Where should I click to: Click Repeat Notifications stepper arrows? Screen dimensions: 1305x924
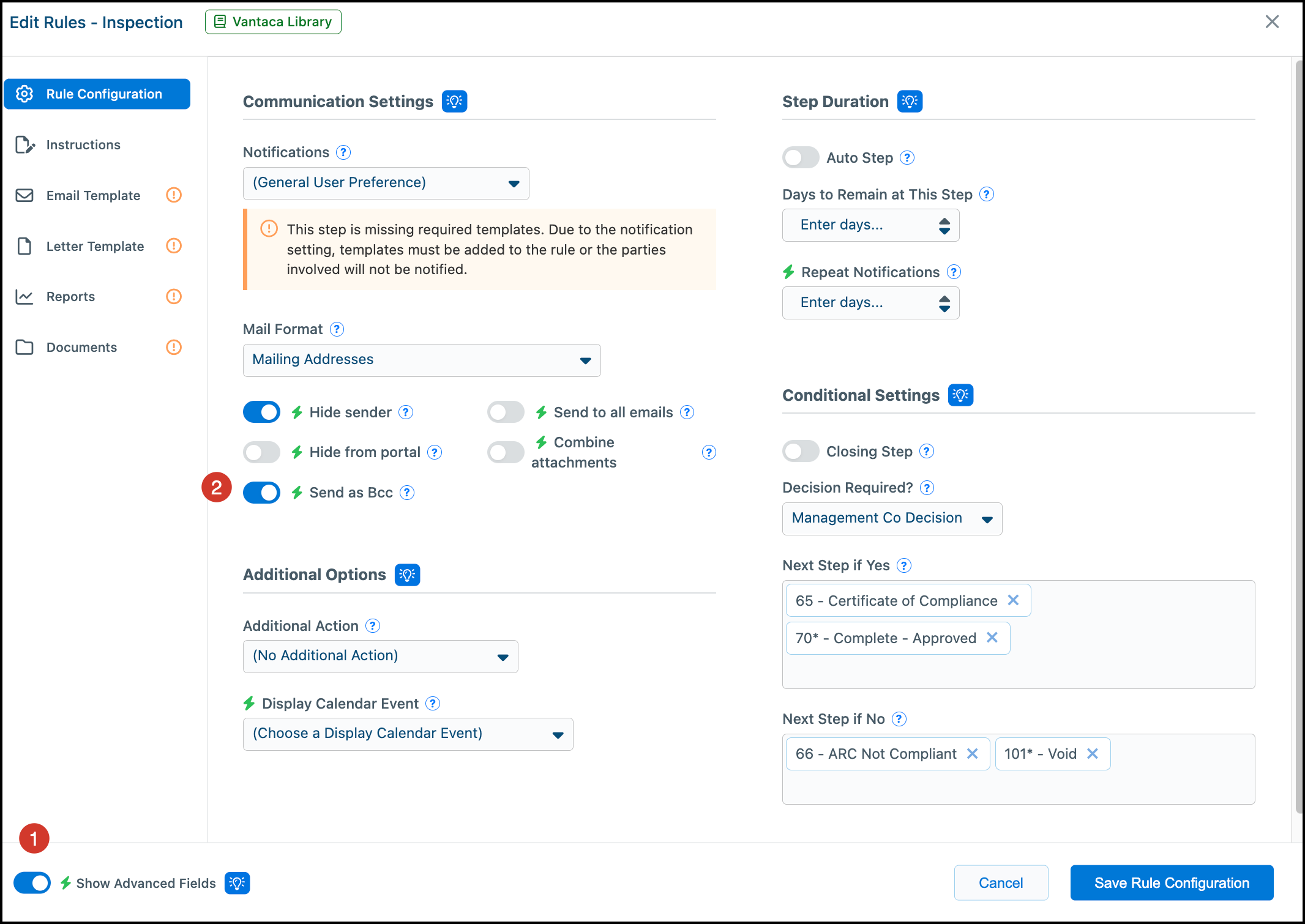[944, 304]
